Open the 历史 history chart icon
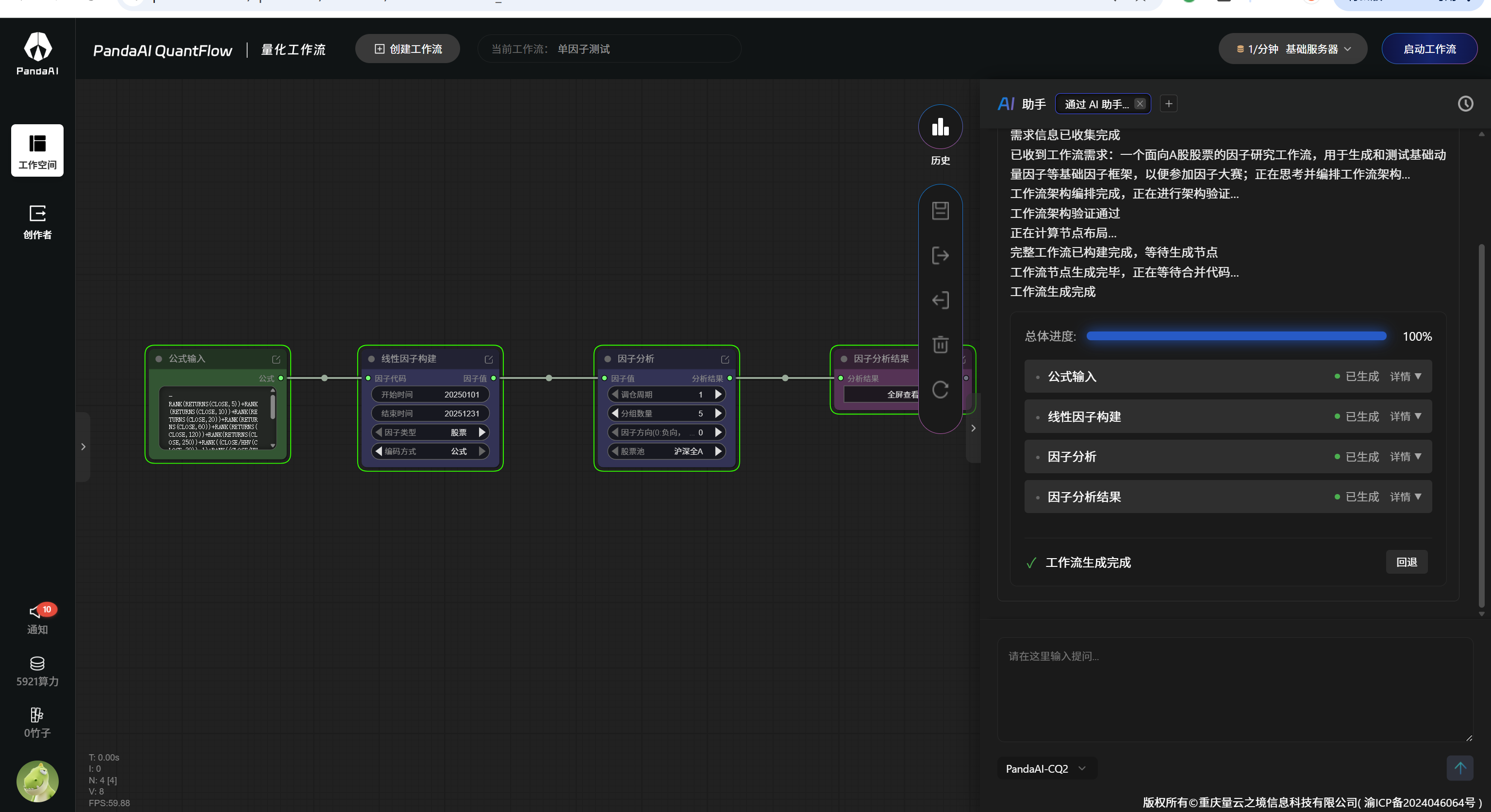1491x812 pixels. pos(940,127)
